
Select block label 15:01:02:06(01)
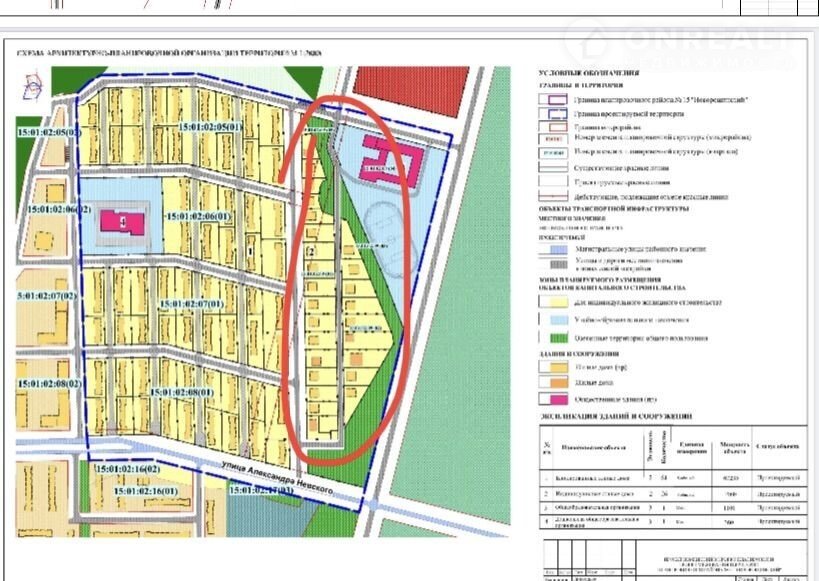tap(199, 215)
